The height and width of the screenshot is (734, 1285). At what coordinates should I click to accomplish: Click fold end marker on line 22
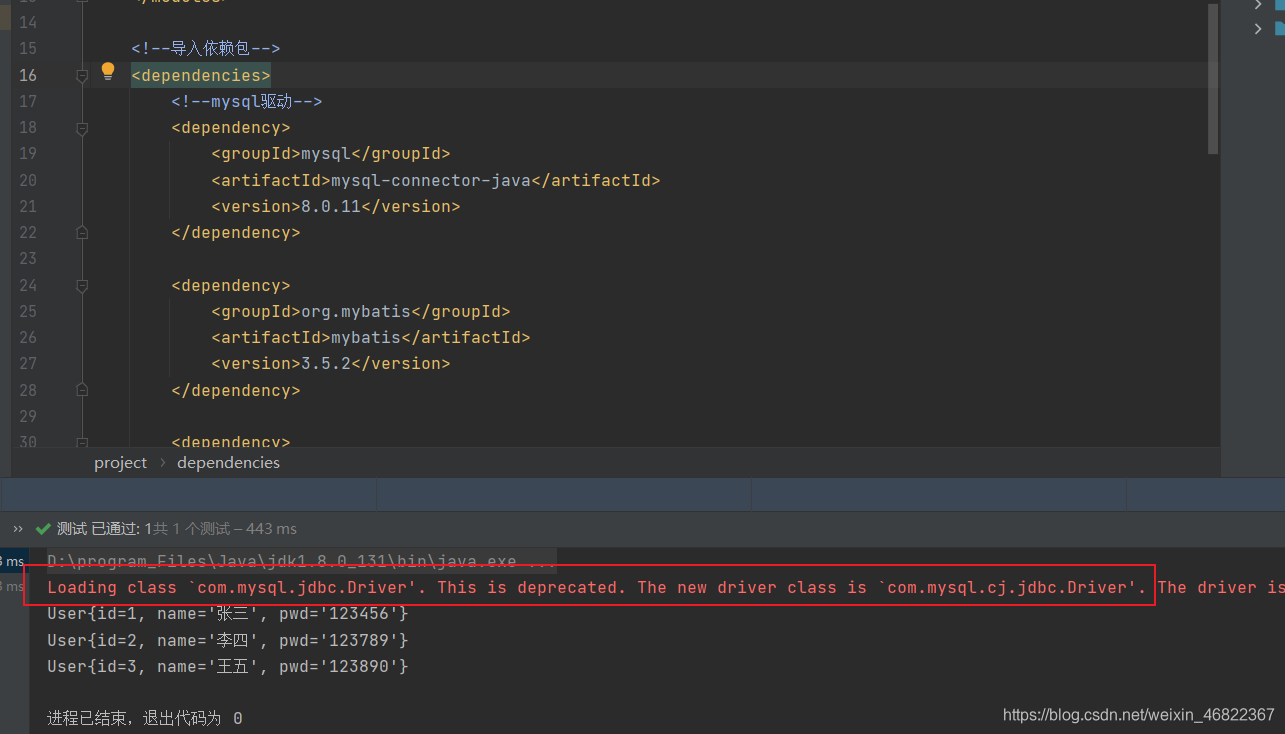(x=82, y=233)
